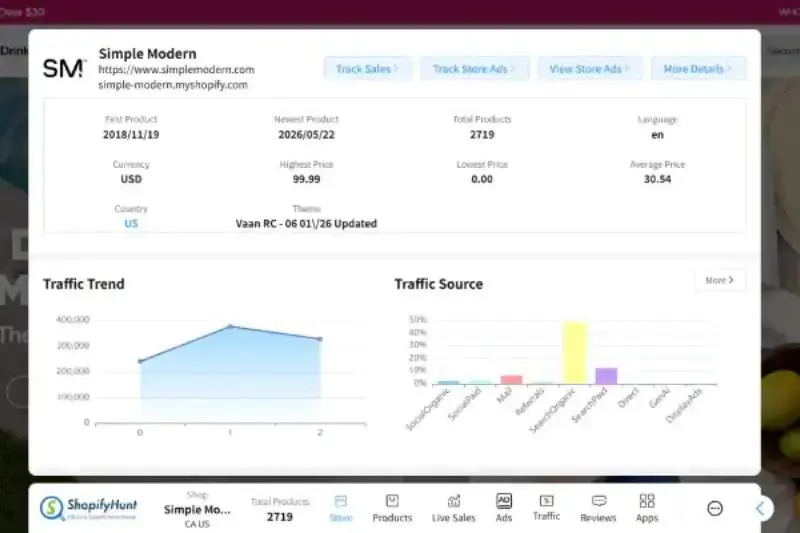Image resolution: width=800 pixels, height=533 pixels.
Task: Collapse the panel with left chevron arrow
Action: pos(760,508)
